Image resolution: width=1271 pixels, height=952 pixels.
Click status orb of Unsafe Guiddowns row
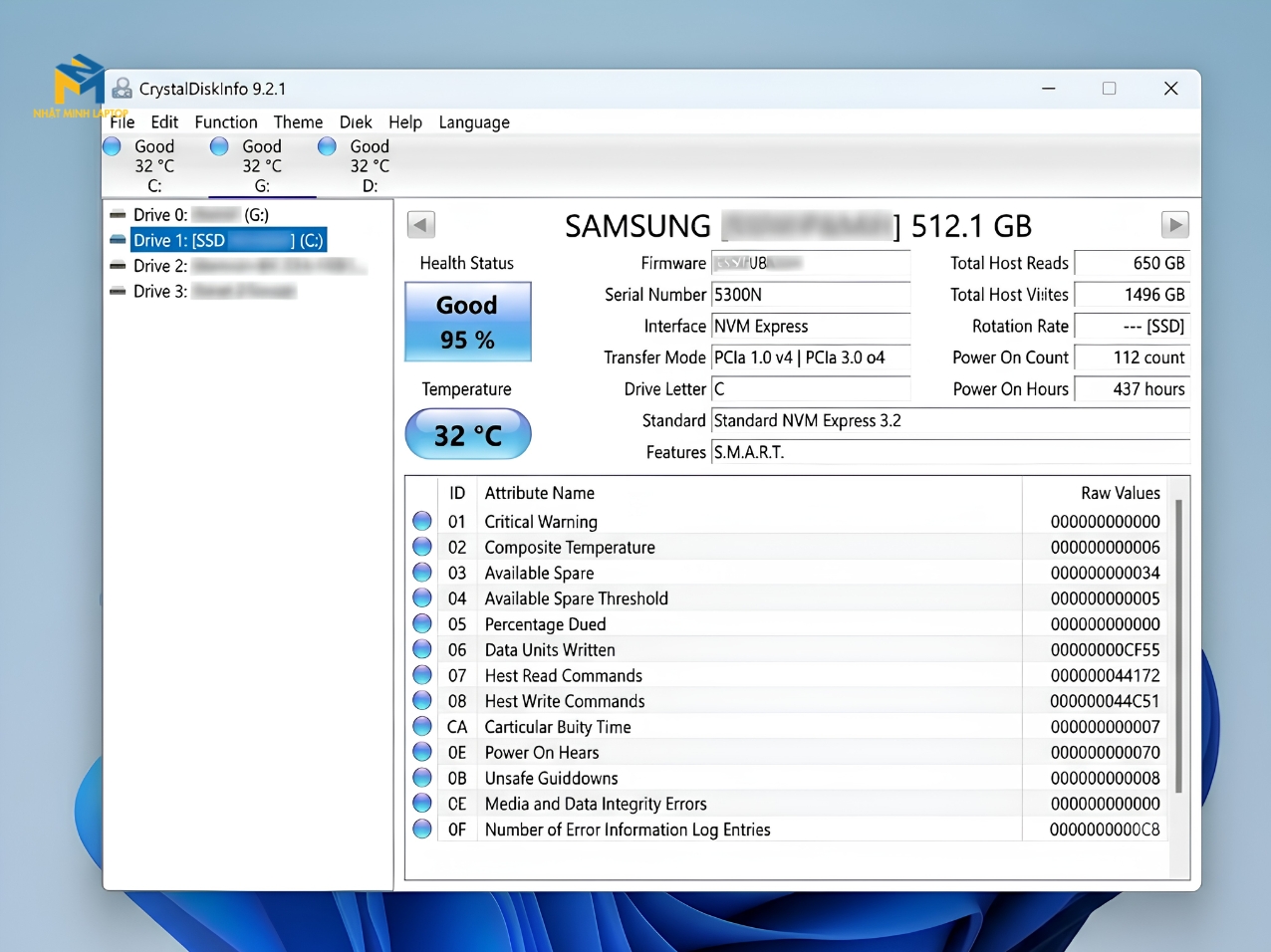pyautogui.click(x=422, y=778)
